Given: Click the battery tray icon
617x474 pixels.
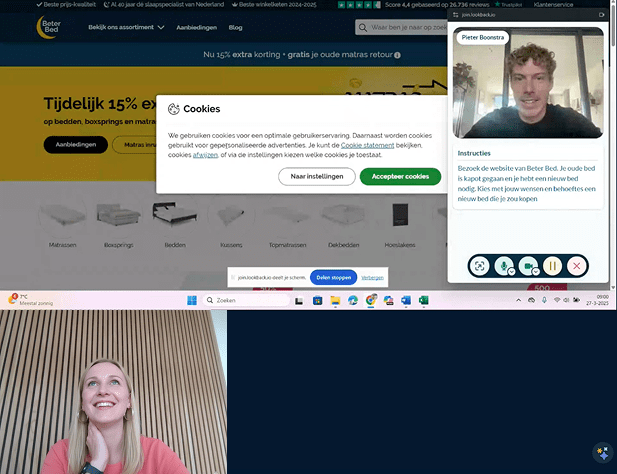Looking at the screenshot, I should [x=576, y=300].
